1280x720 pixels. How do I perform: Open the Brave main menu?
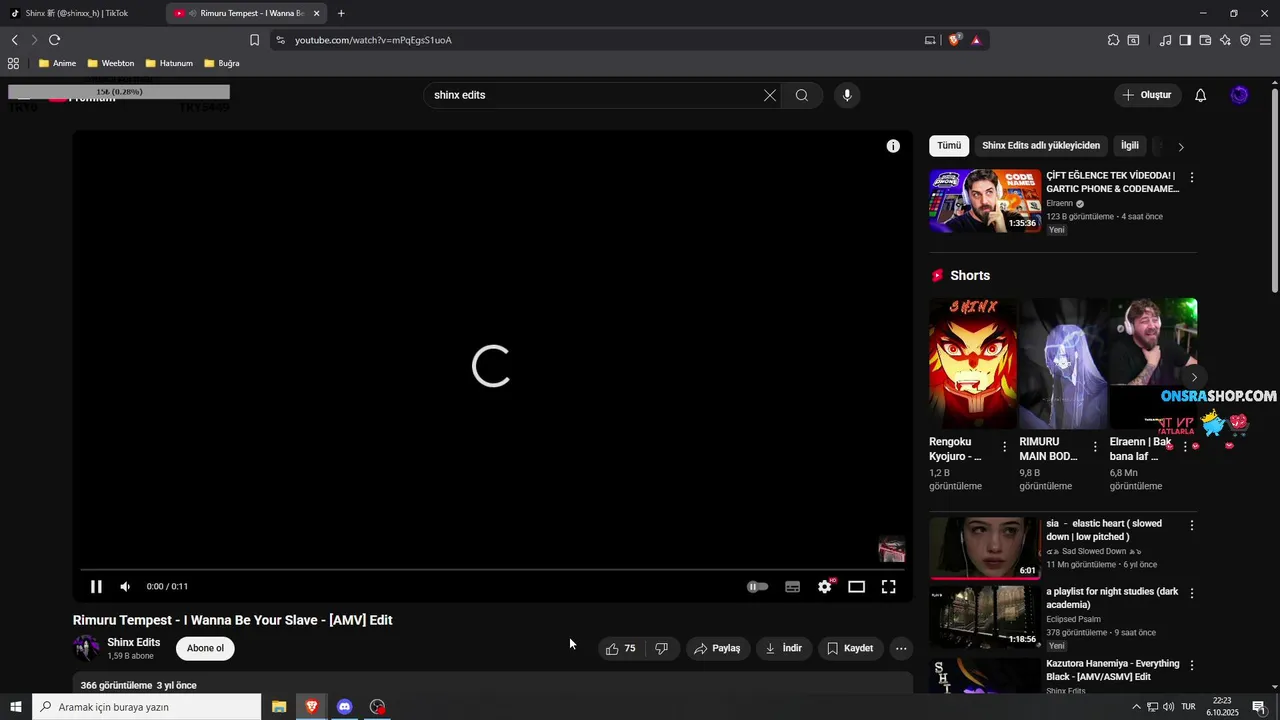click(1265, 40)
